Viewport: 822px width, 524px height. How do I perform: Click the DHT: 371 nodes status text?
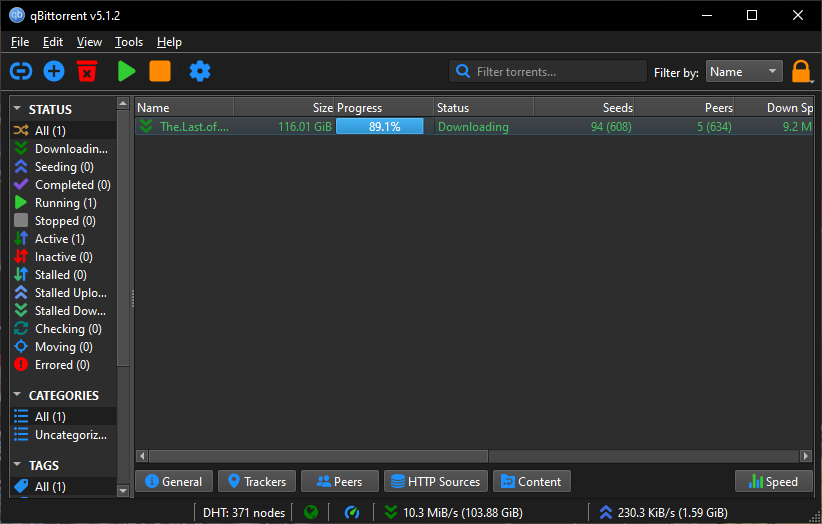[x=244, y=512]
